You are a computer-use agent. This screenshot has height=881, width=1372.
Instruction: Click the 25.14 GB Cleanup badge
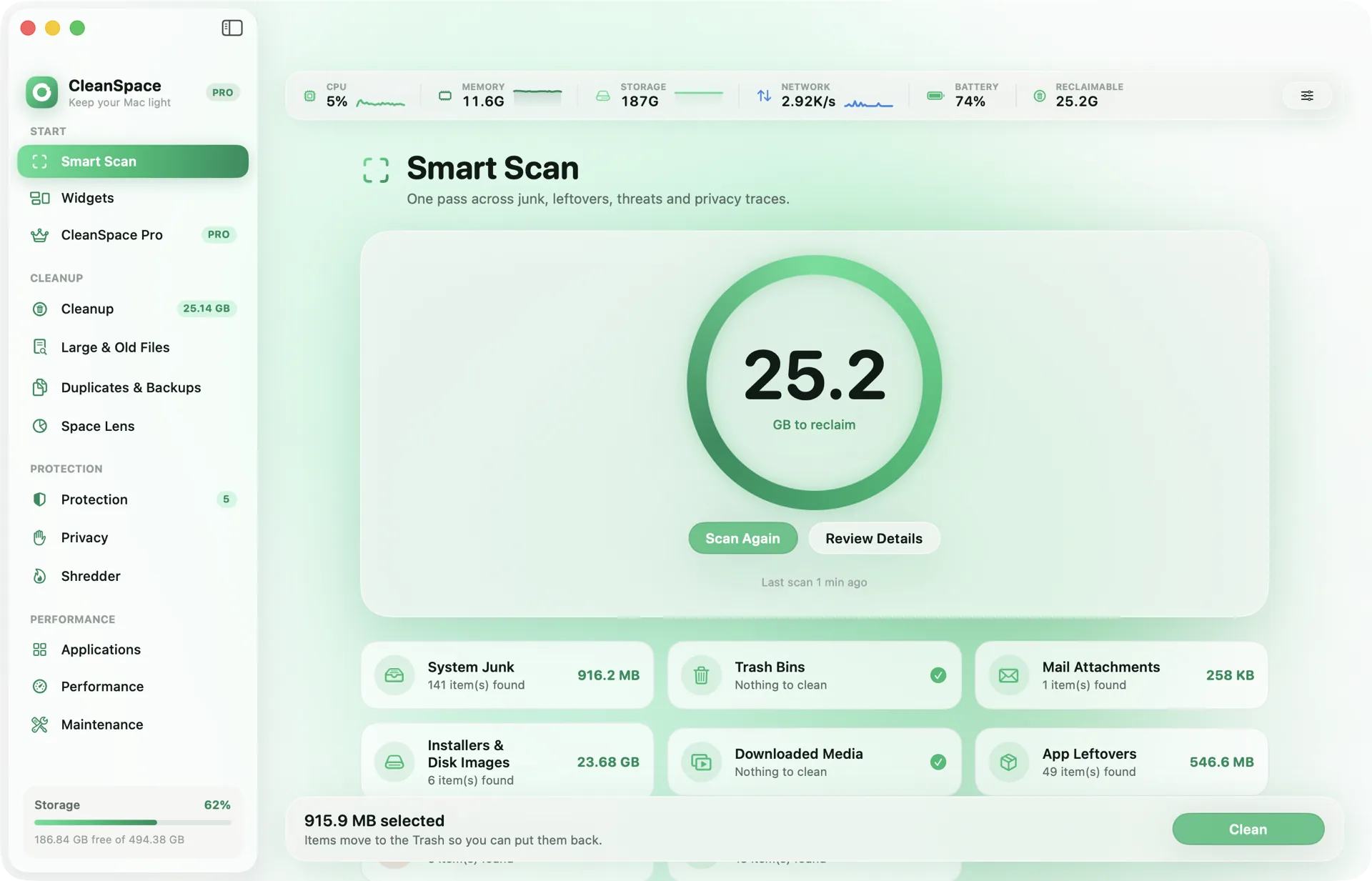[207, 309]
